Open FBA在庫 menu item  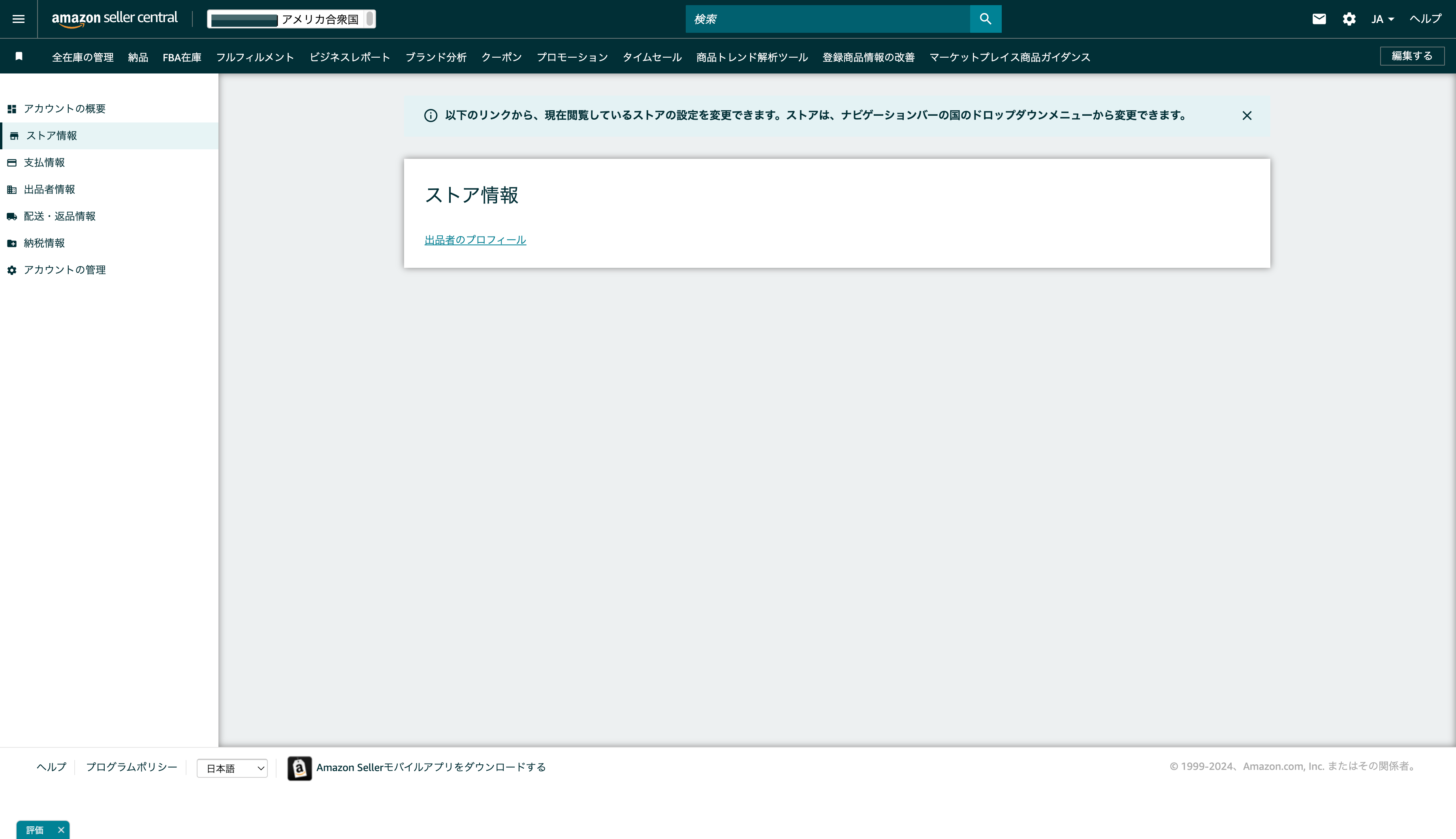click(x=182, y=57)
